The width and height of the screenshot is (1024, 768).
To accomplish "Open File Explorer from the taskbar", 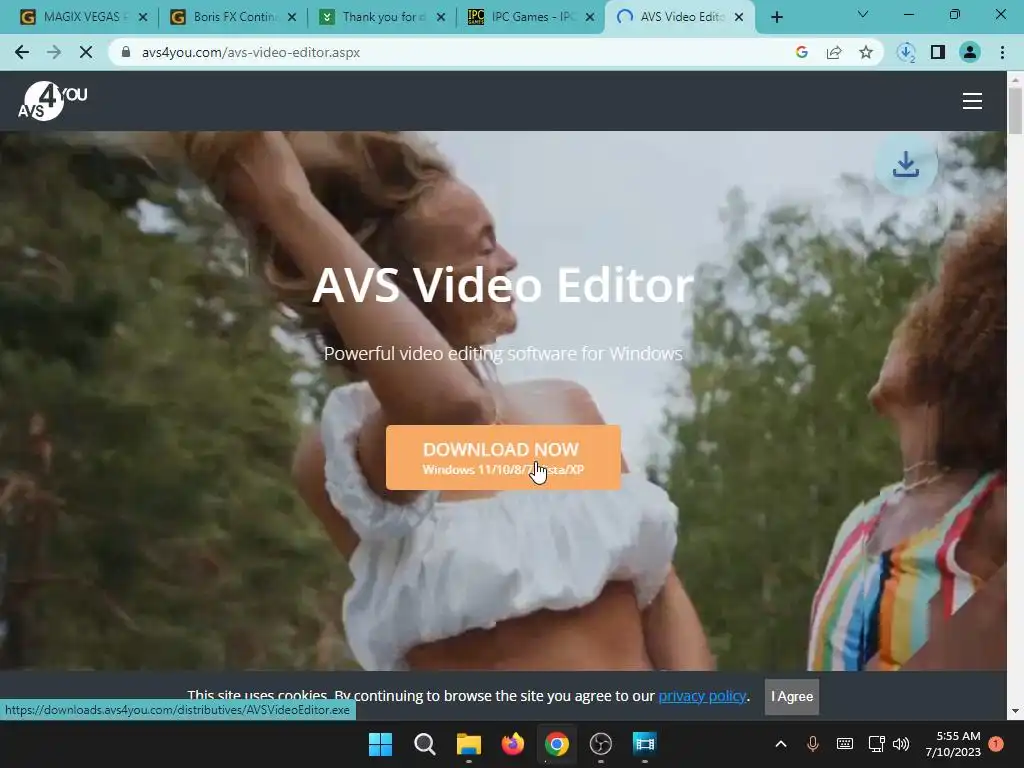I will point(468,744).
